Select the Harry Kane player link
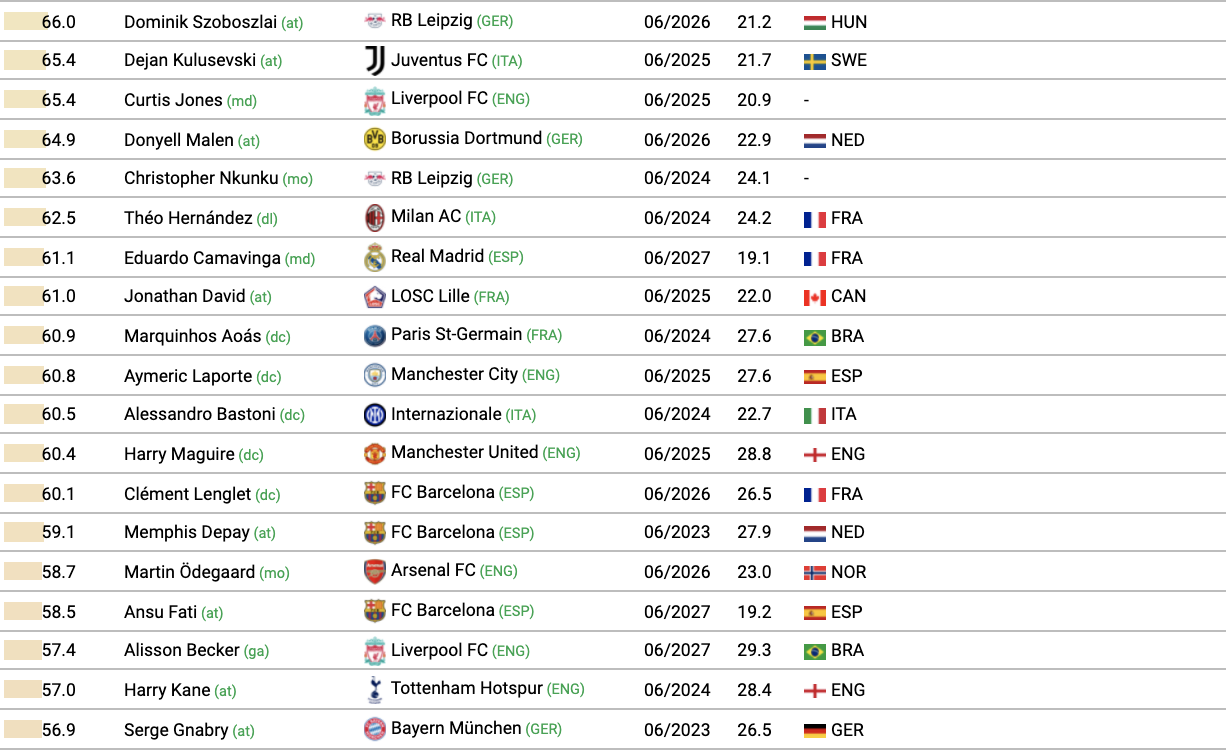 [167, 690]
